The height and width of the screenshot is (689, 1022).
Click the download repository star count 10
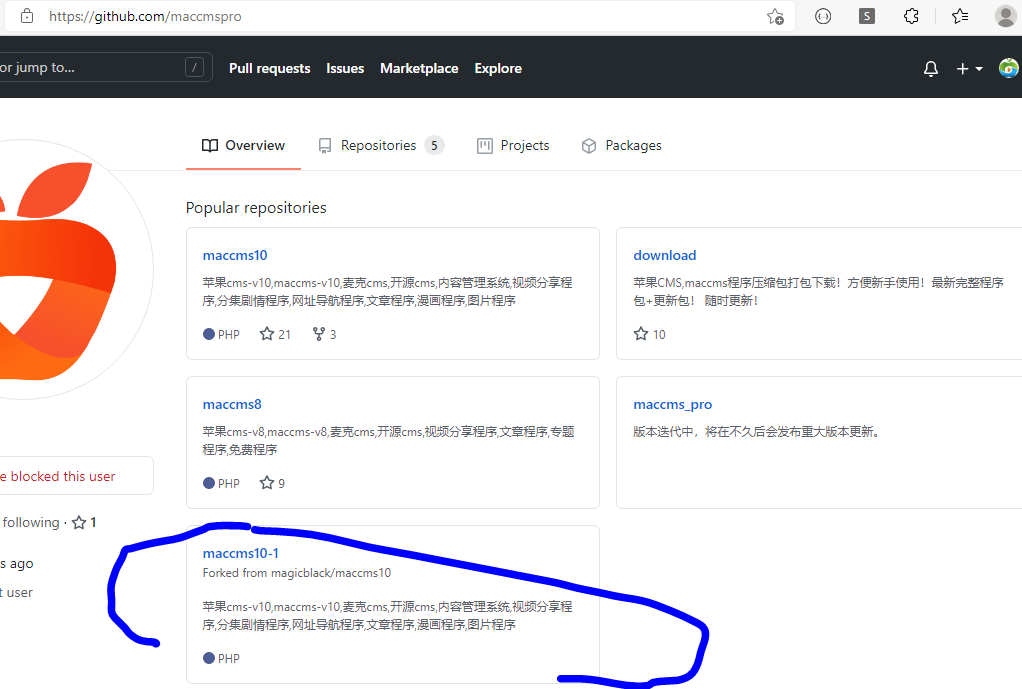coord(650,334)
